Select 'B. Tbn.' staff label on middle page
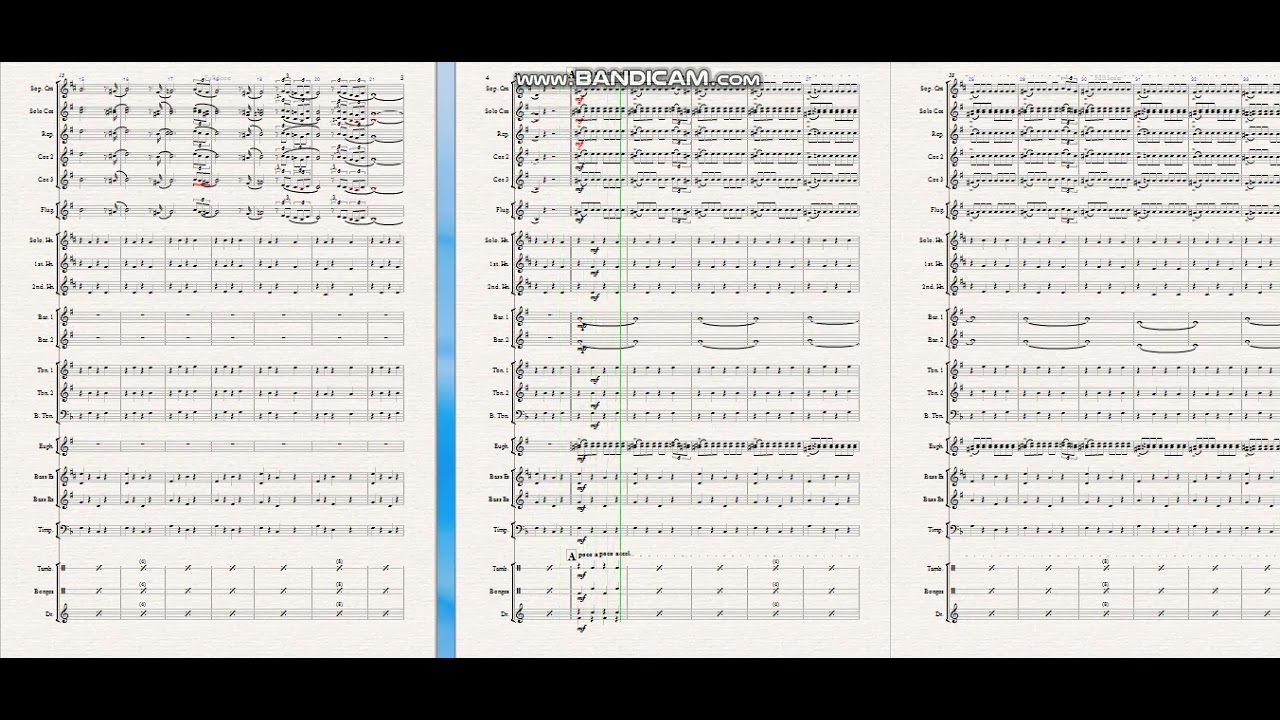 tap(499, 416)
